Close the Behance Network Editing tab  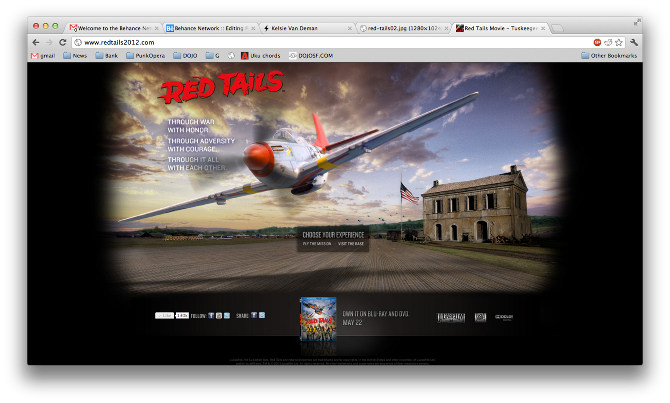pos(253,28)
